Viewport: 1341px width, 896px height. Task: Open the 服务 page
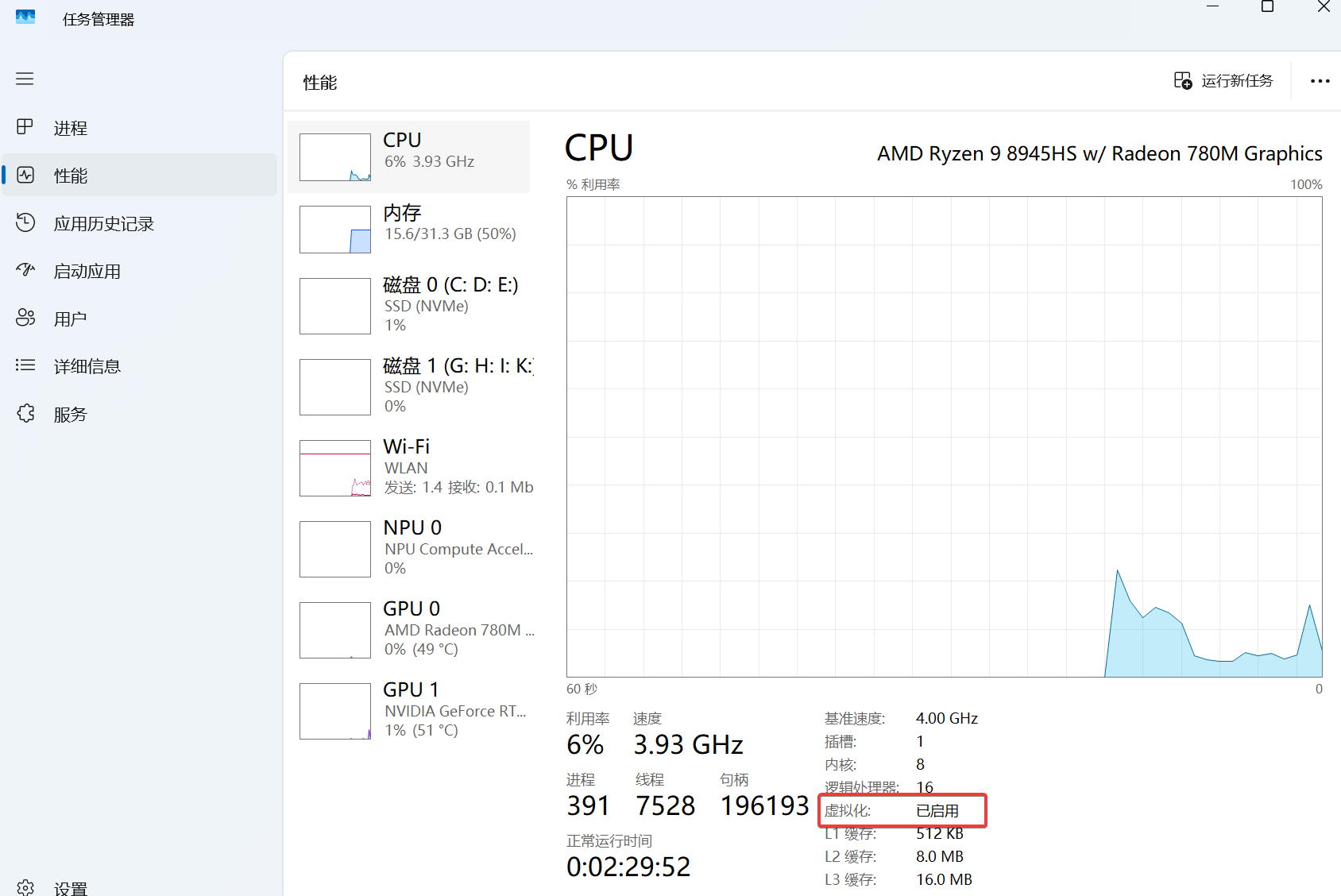(140, 414)
